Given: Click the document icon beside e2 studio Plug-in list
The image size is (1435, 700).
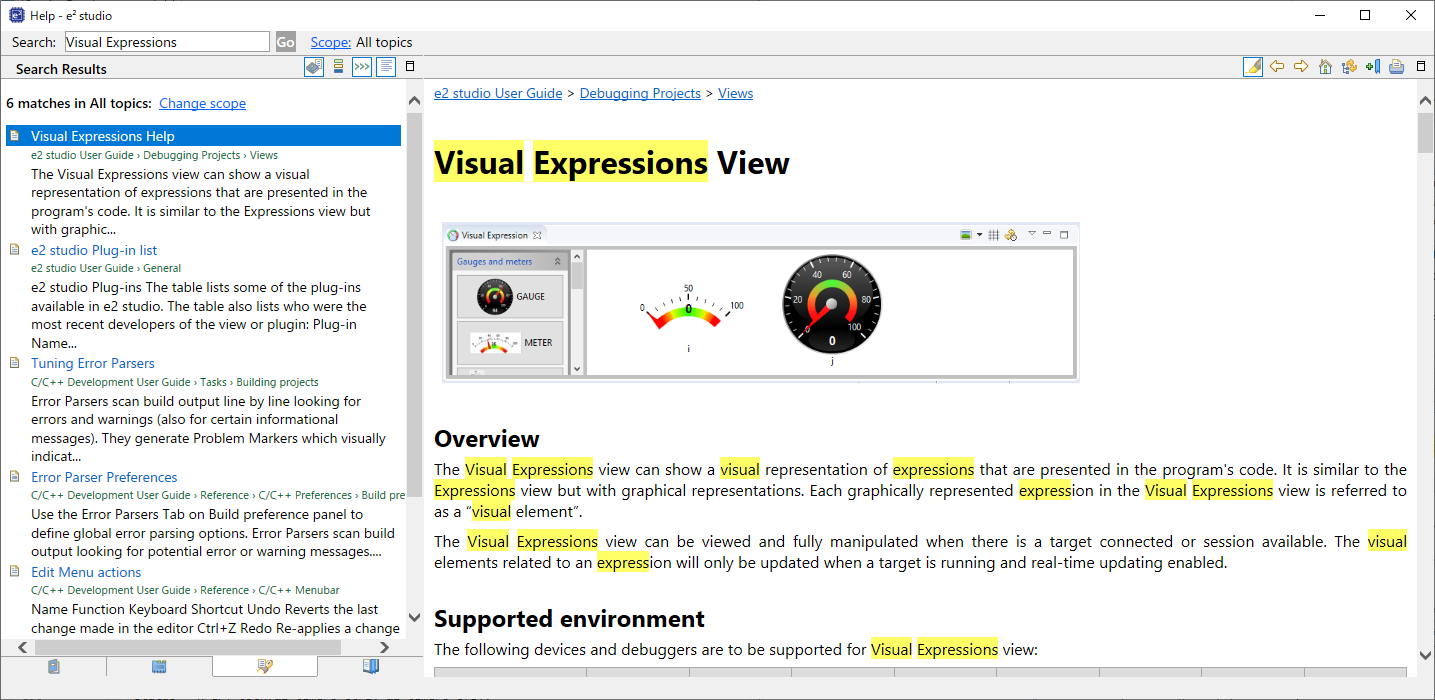Looking at the screenshot, I should (15, 250).
